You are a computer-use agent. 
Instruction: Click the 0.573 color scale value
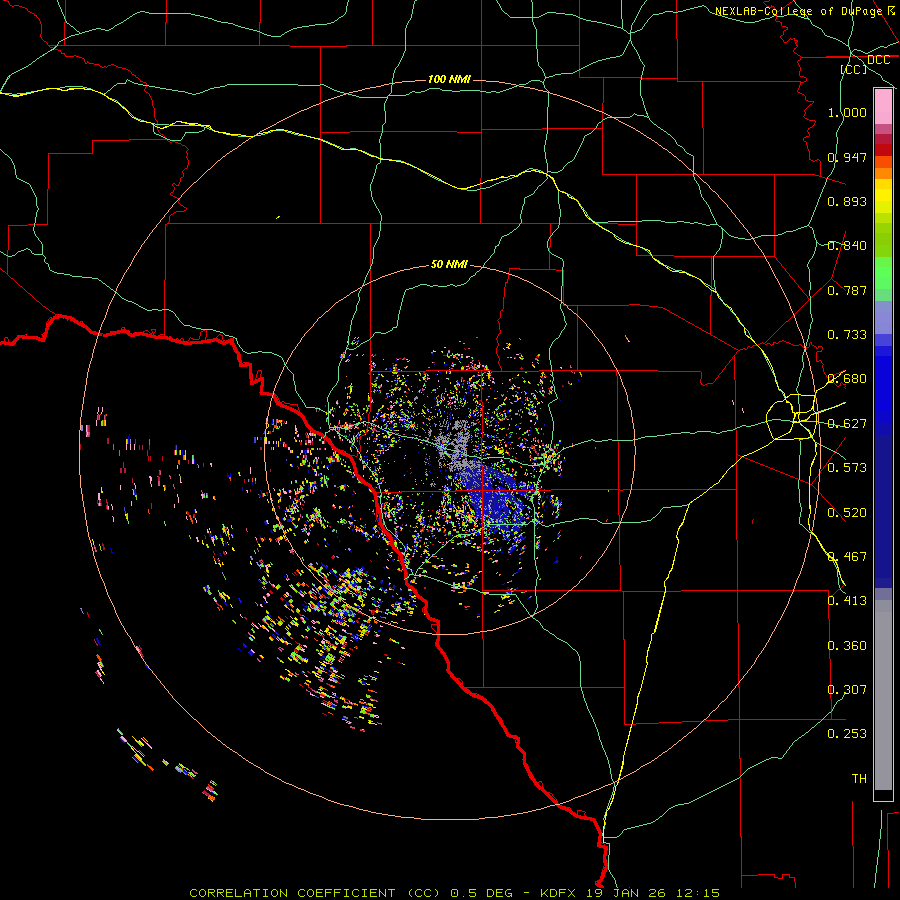(x=847, y=468)
